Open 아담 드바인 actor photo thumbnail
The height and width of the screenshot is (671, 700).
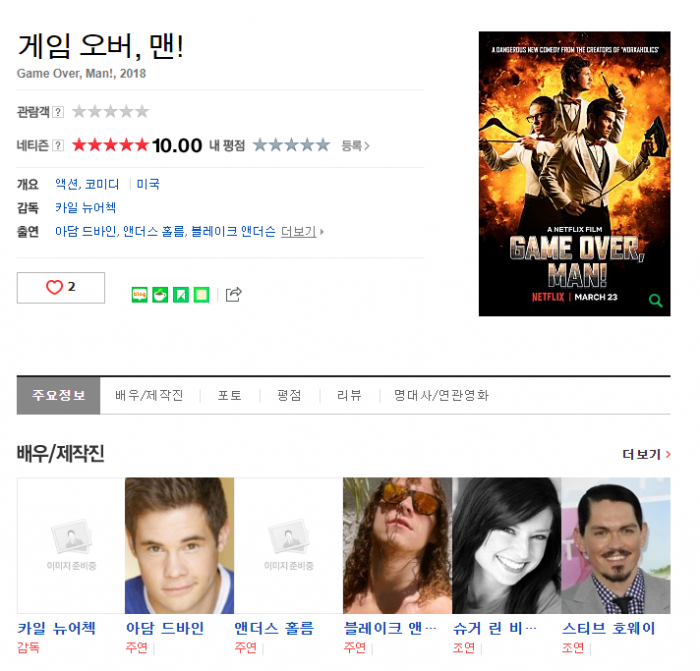pyautogui.click(x=179, y=545)
